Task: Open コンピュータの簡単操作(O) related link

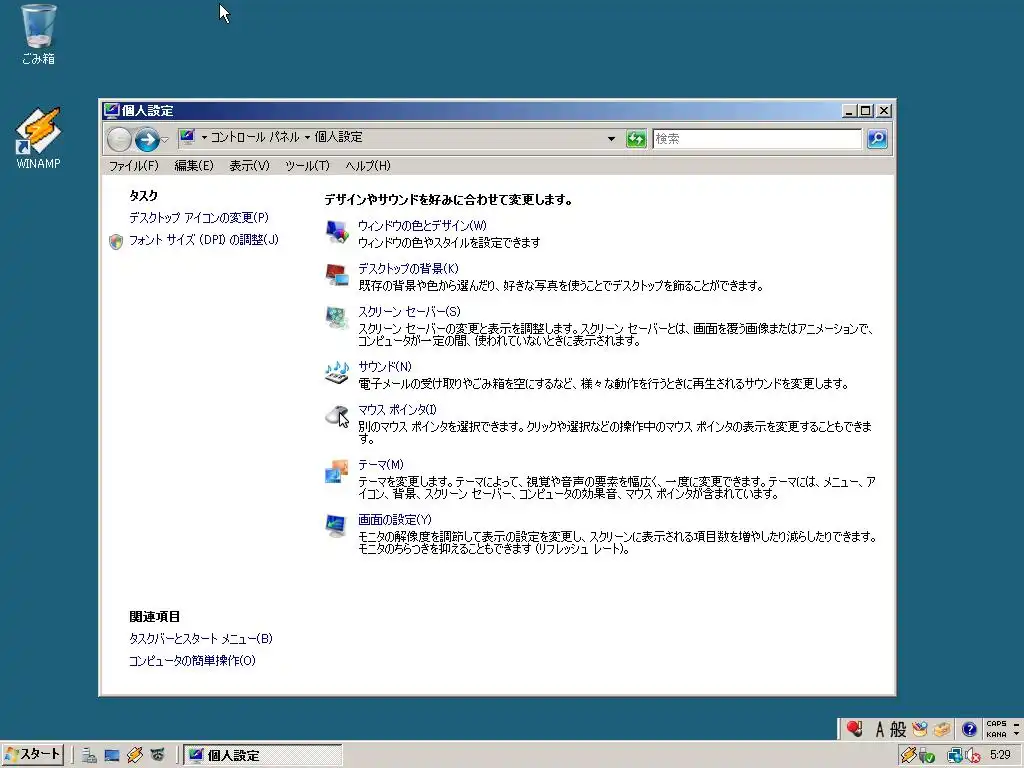Action: click(192, 661)
